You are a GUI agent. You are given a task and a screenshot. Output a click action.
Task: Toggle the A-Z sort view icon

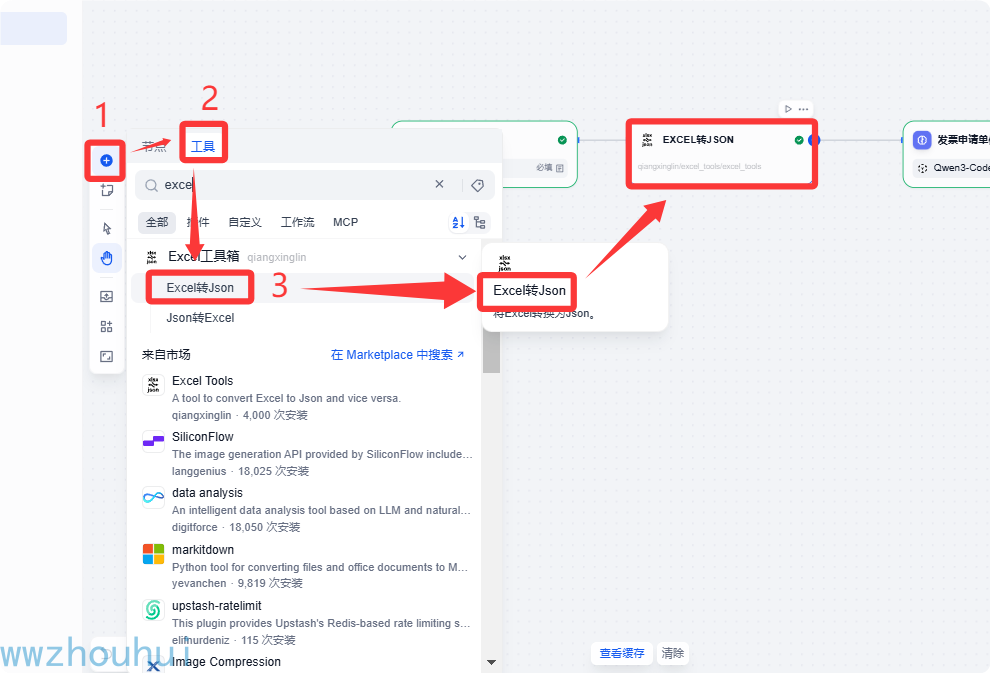(458, 222)
